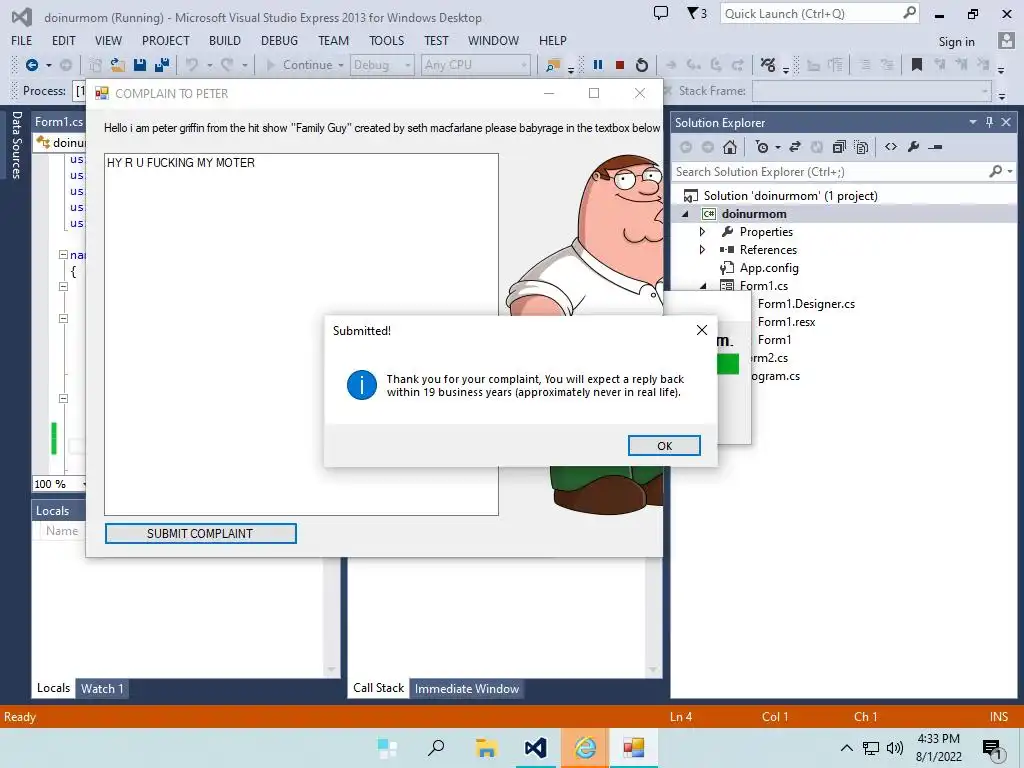Click the Sign in link

click(956, 41)
